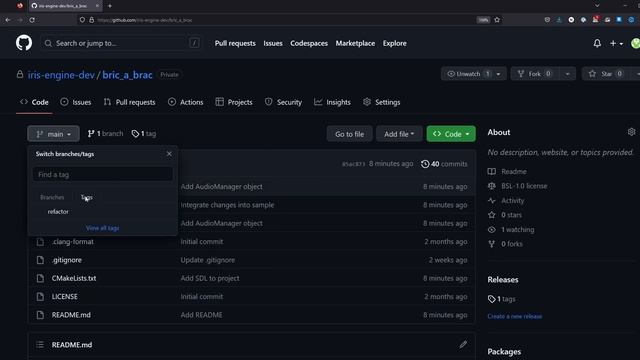Expand the Fork options arrow
The width and height of the screenshot is (640, 360).
click(x=568, y=74)
